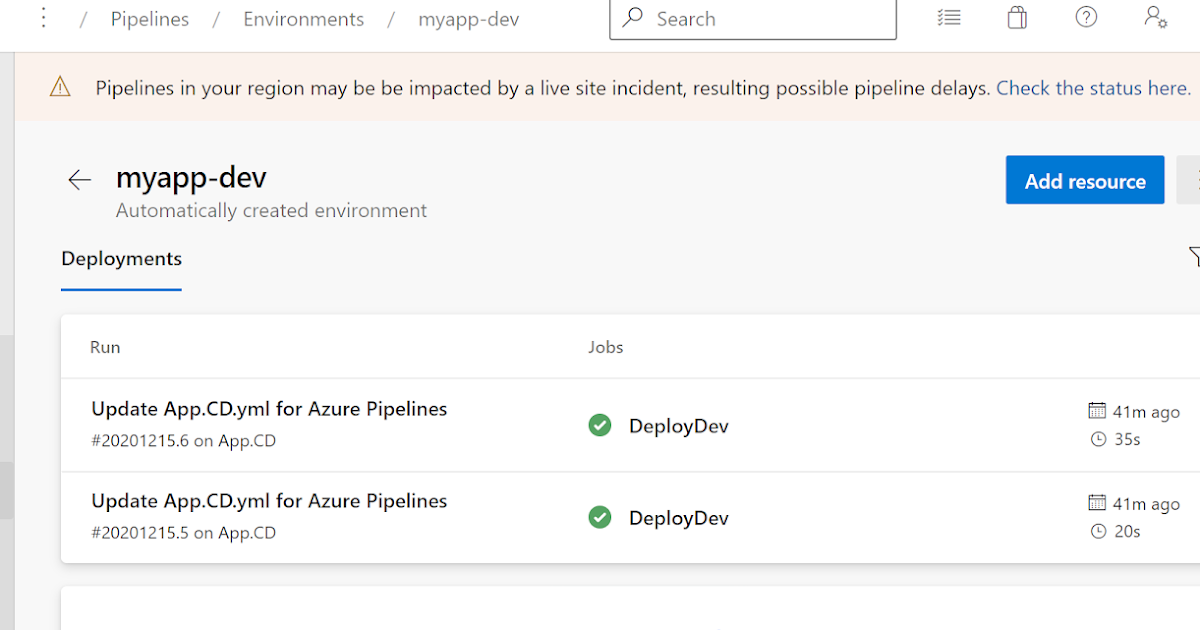This screenshot has height=630, width=1200.
Task: Open the user settings icon
Action: coord(1155,17)
